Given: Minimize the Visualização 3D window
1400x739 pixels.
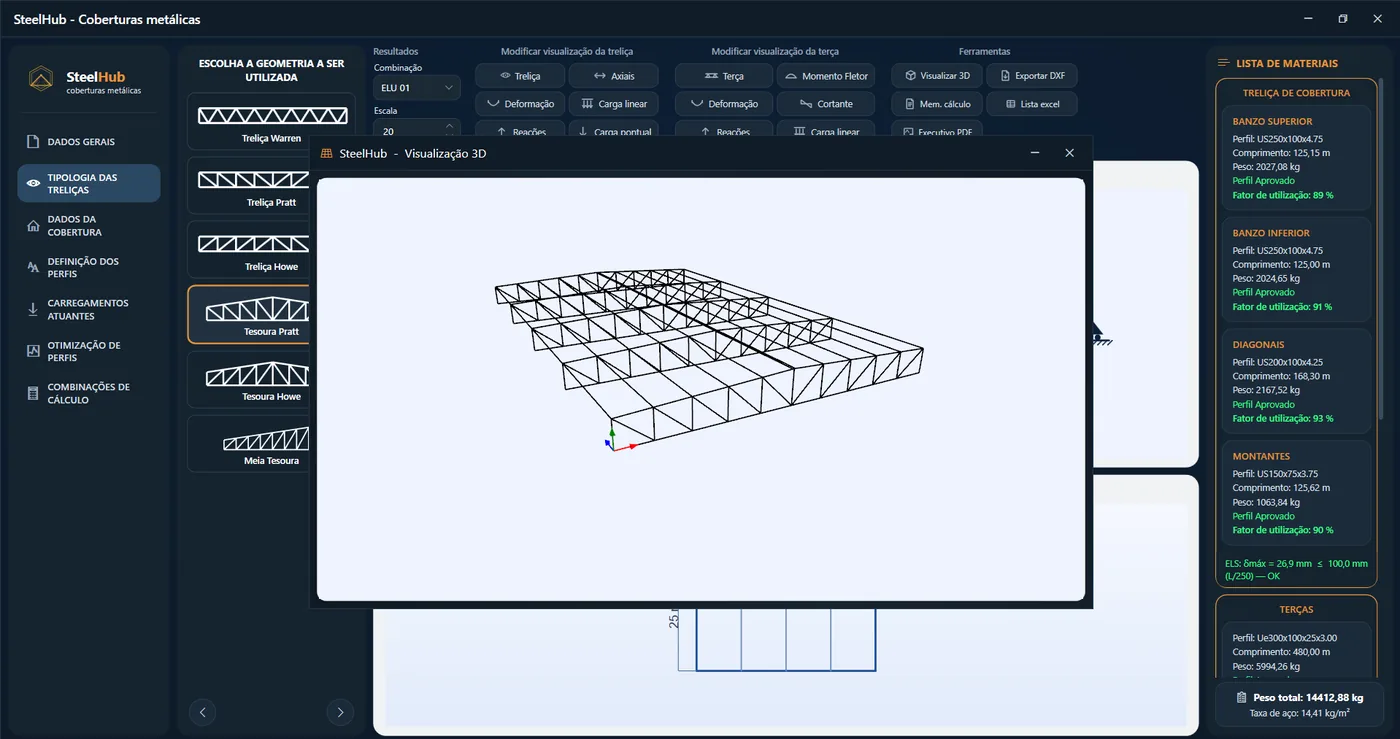Looking at the screenshot, I should coord(1035,153).
